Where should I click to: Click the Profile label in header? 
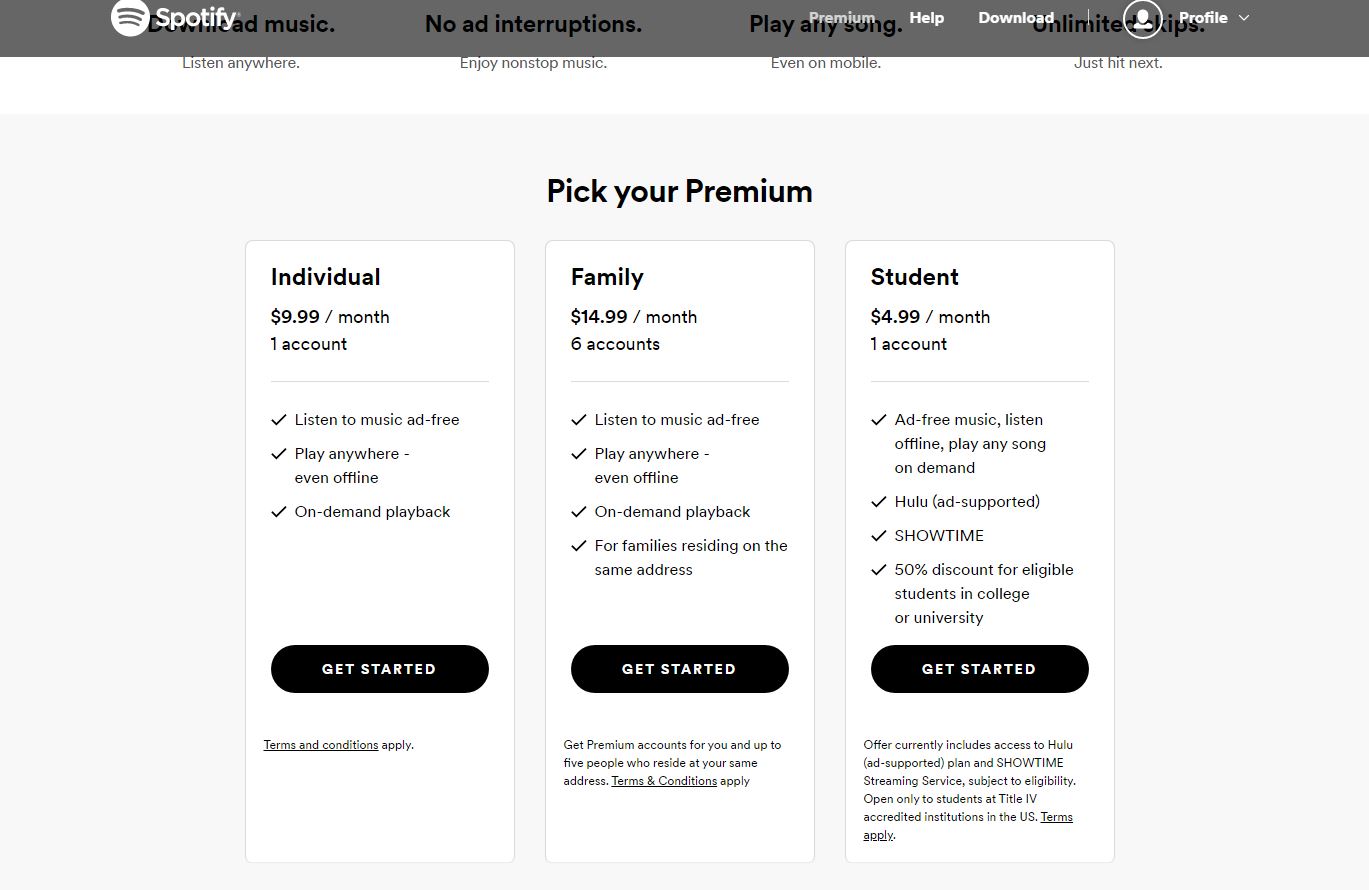tap(1203, 18)
